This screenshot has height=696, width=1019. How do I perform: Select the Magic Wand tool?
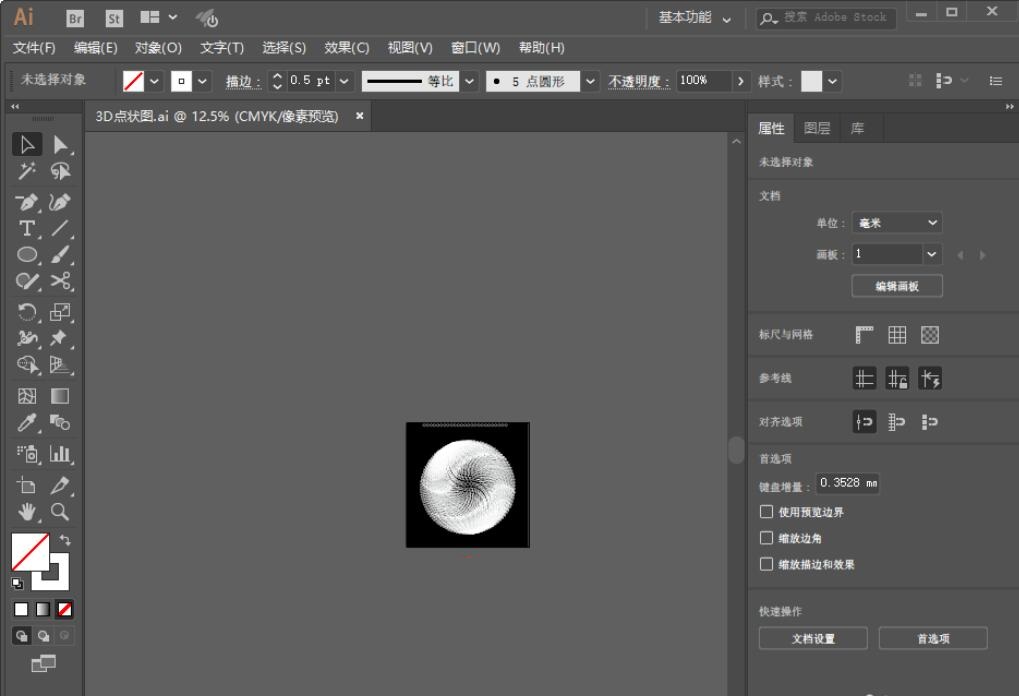[x=28, y=172]
